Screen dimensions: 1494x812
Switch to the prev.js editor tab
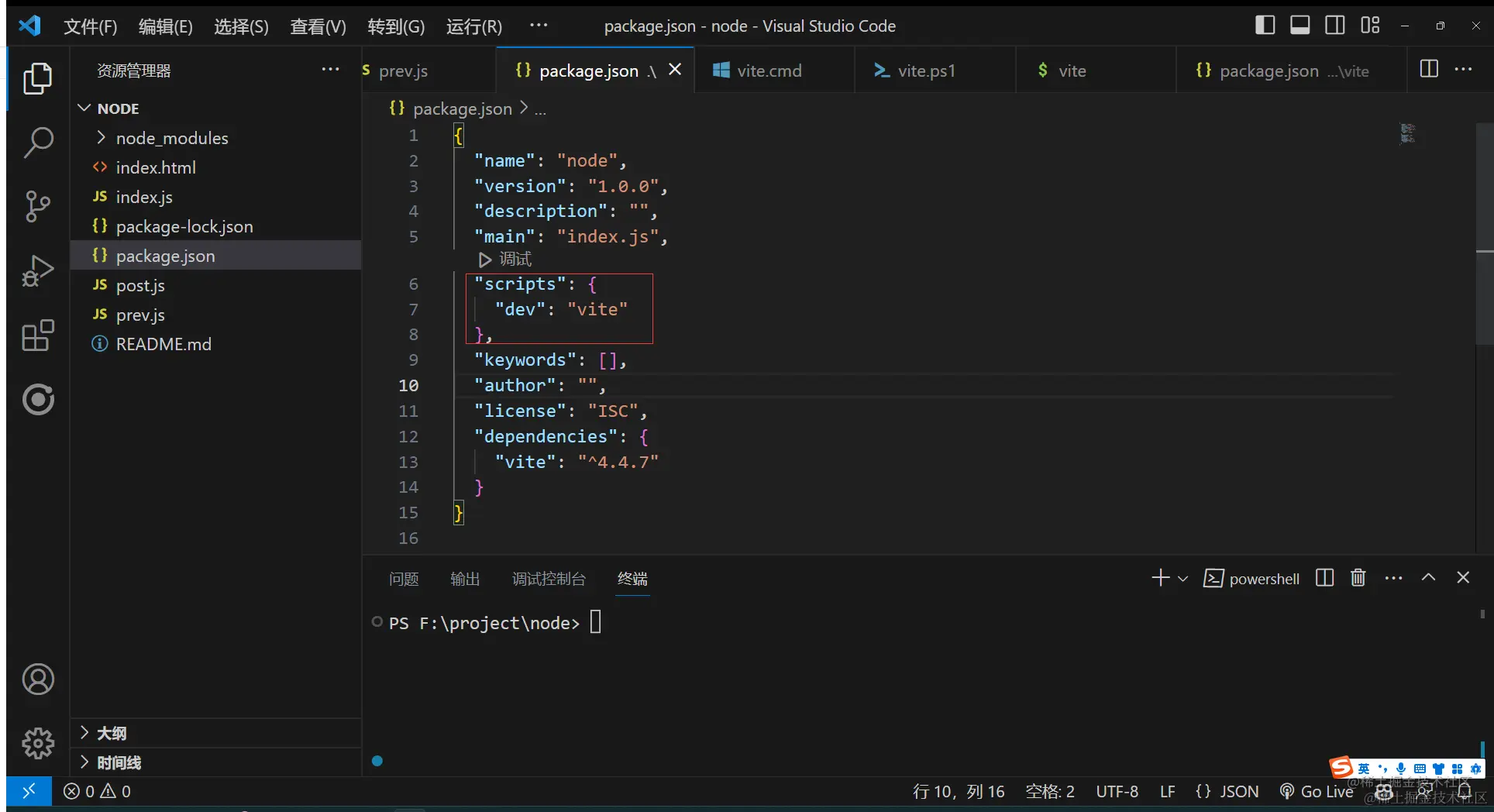[x=429, y=71]
